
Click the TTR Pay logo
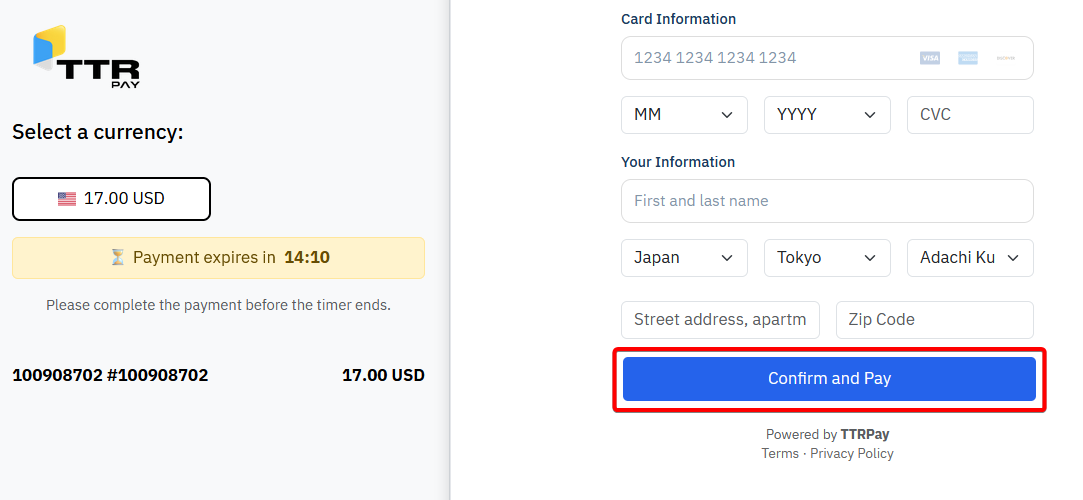[86, 57]
